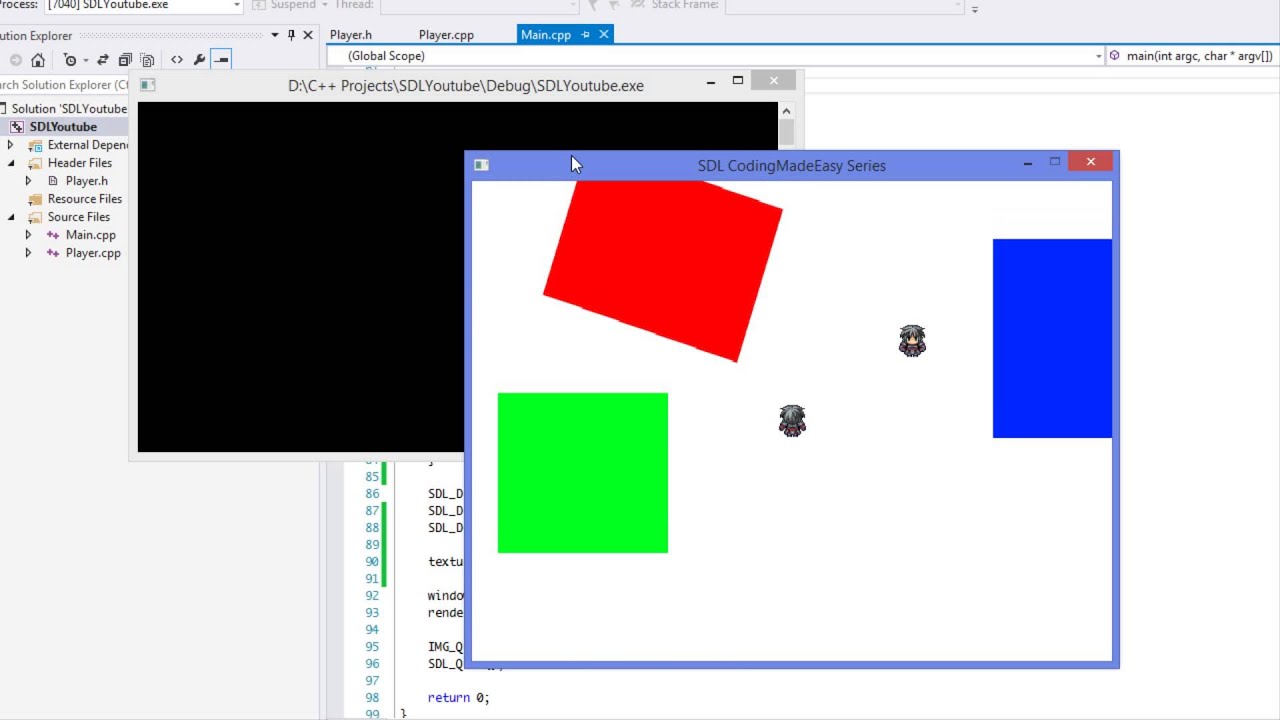1280x720 pixels.
Task: Click the Source Files folder icon
Action: [x=35, y=217]
